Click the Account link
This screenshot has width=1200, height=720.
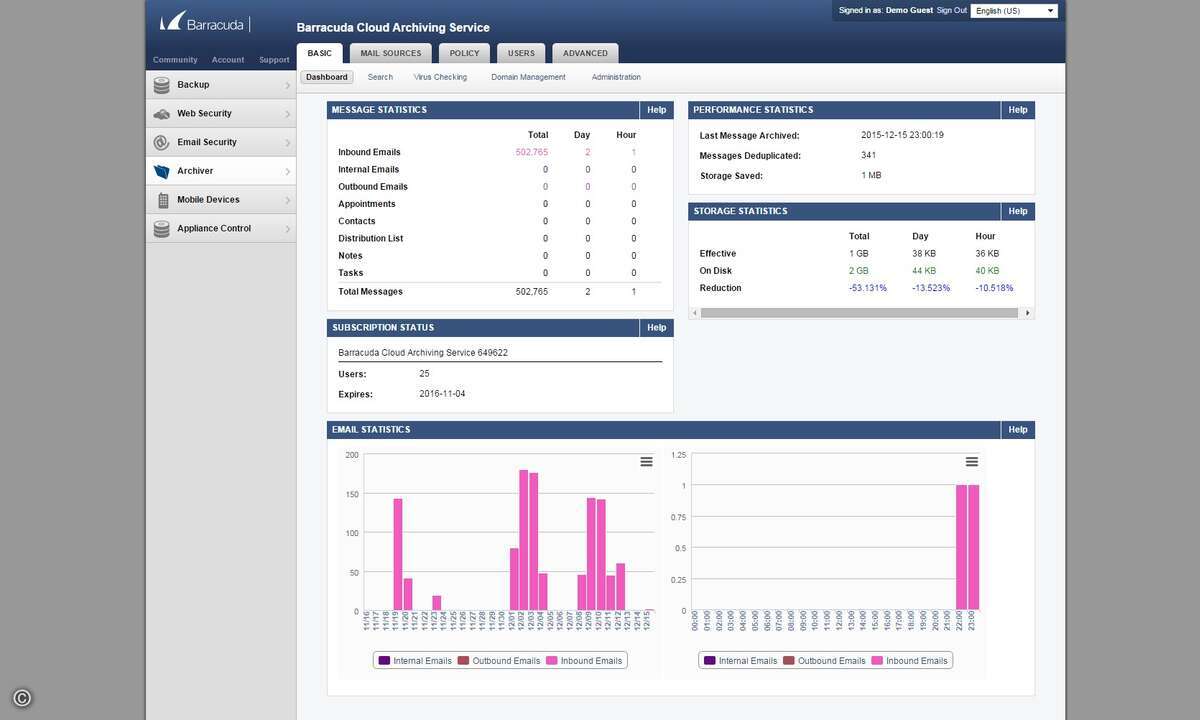point(228,60)
